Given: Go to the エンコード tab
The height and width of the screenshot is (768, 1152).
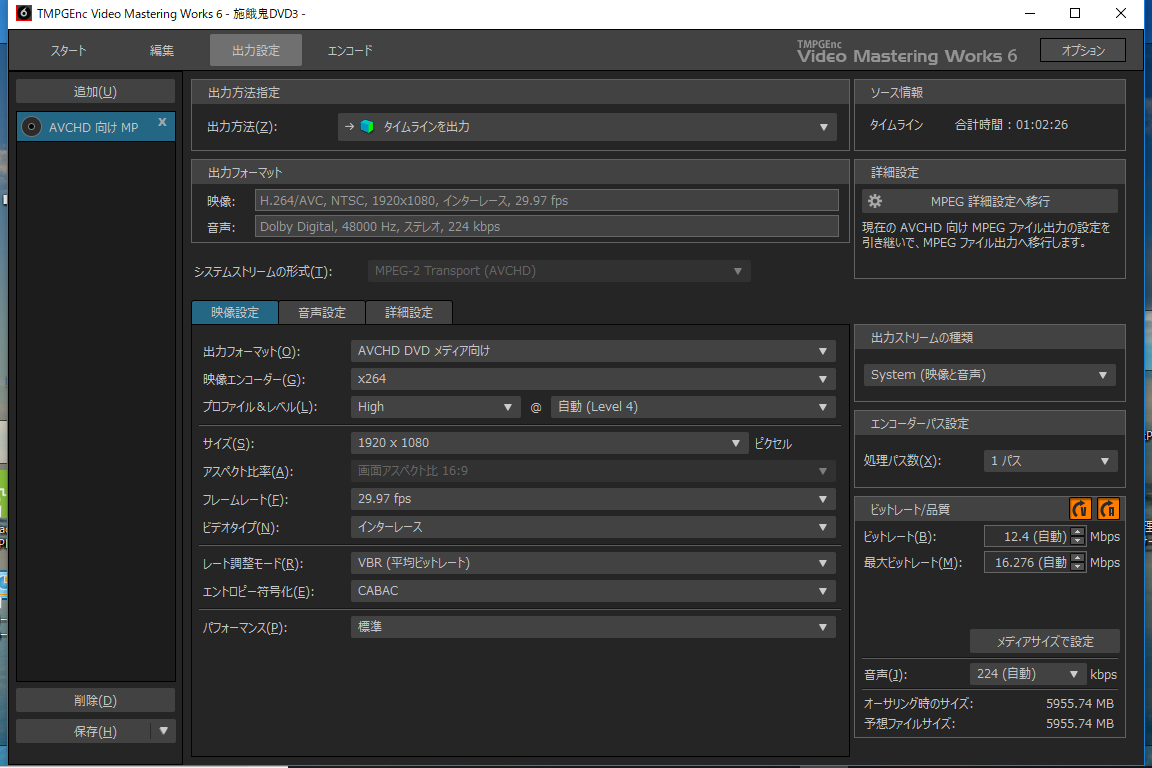Looking at the screenshot, I should (350, 51).
